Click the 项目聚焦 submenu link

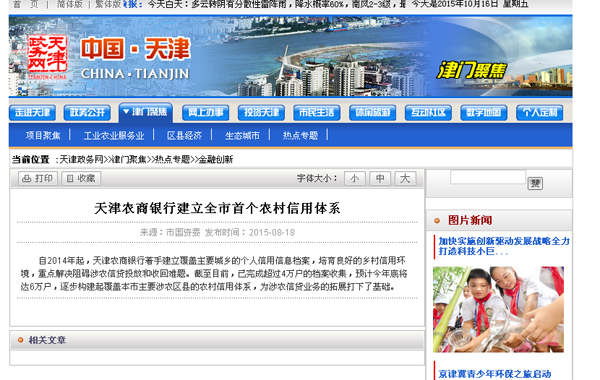coord(43,135)
